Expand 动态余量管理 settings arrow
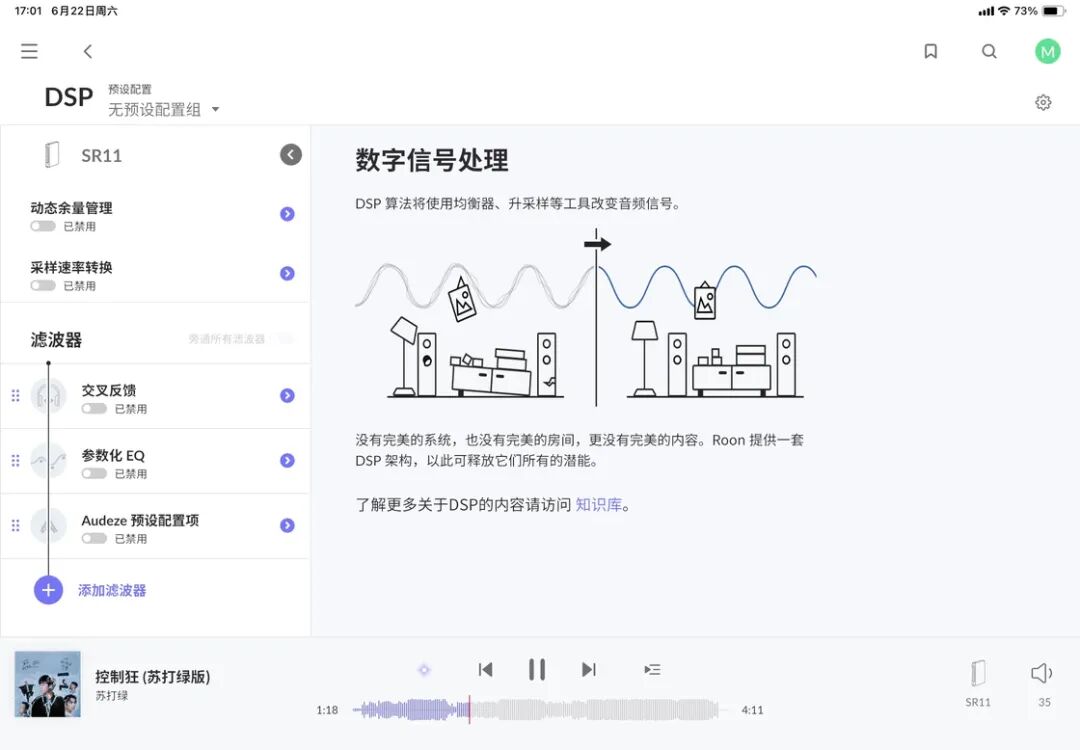Viewport: 1080px width, 750px height. pyautogui.click(x=287, y=214)
